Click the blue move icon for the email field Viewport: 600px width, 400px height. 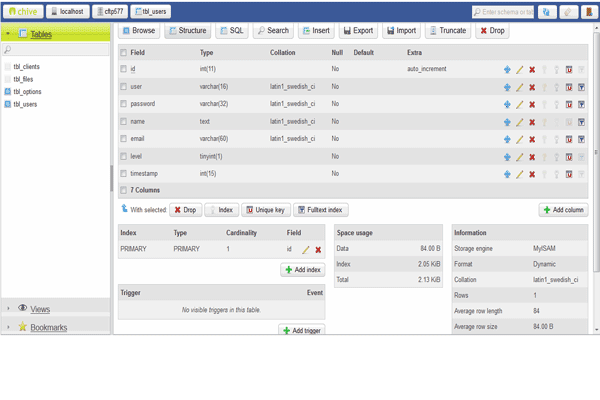point(507,139)
